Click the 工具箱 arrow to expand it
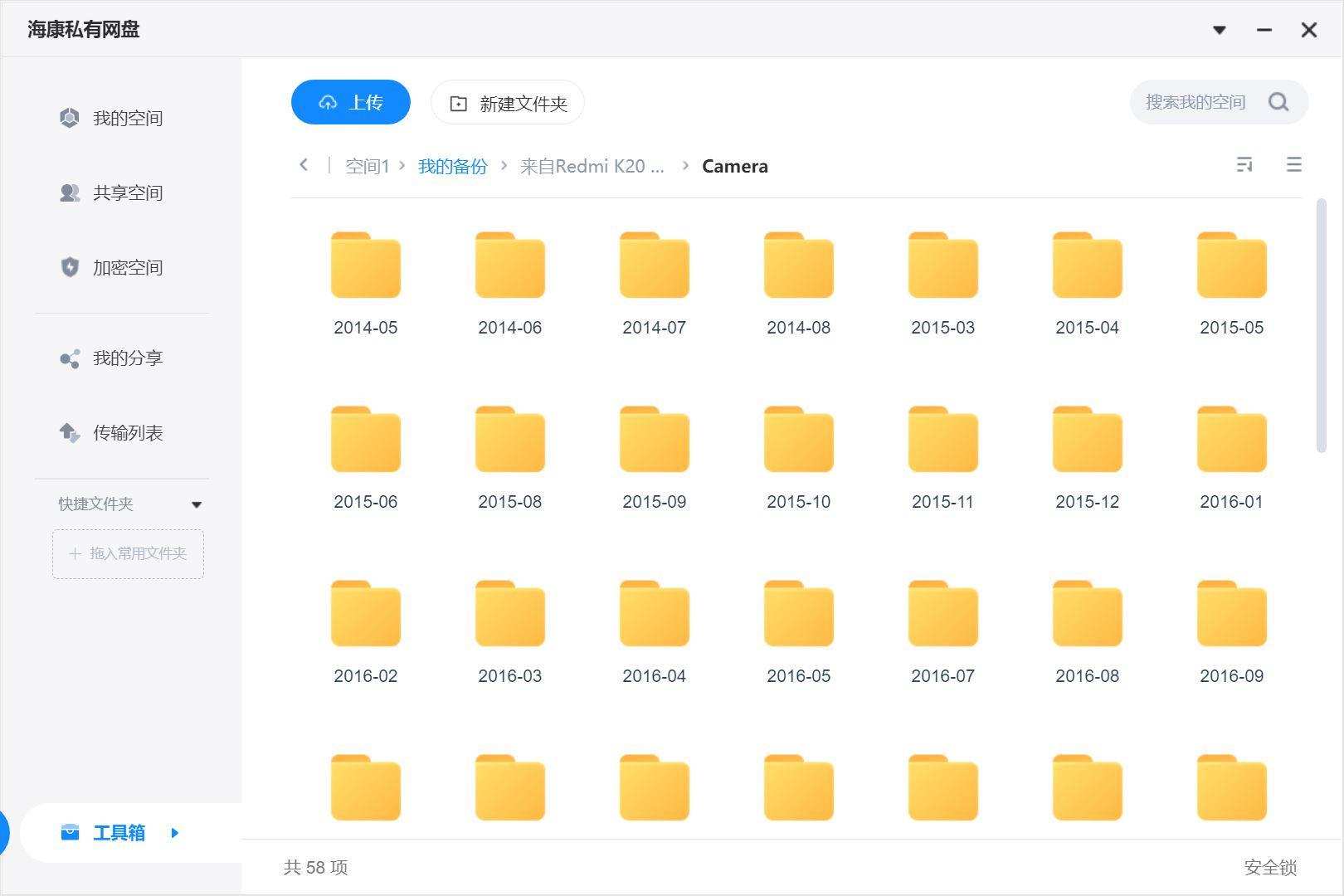1344x896 pixels. (174, 833)
